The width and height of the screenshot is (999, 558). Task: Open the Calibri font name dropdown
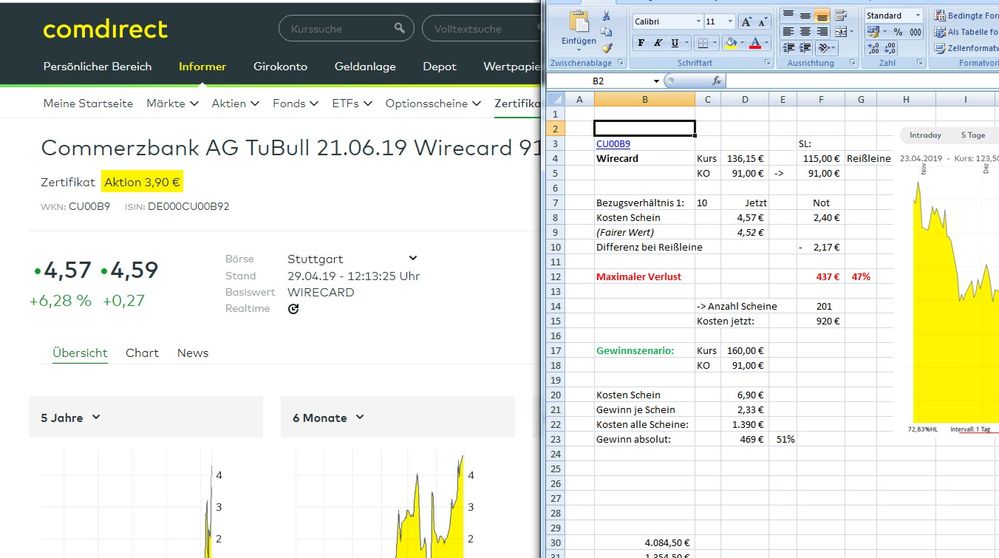[697, 21]
